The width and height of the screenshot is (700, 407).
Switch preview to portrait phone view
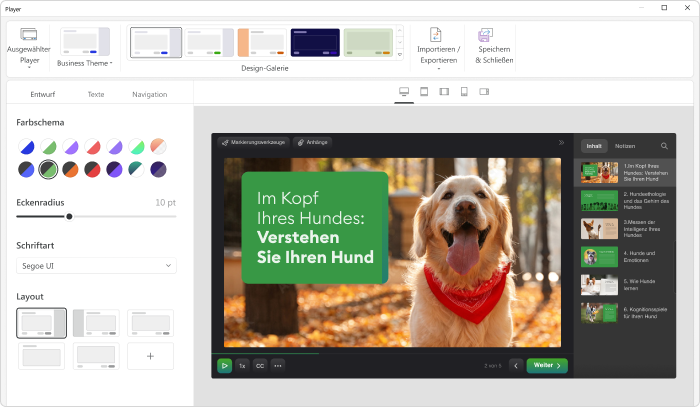pos(464,92)
